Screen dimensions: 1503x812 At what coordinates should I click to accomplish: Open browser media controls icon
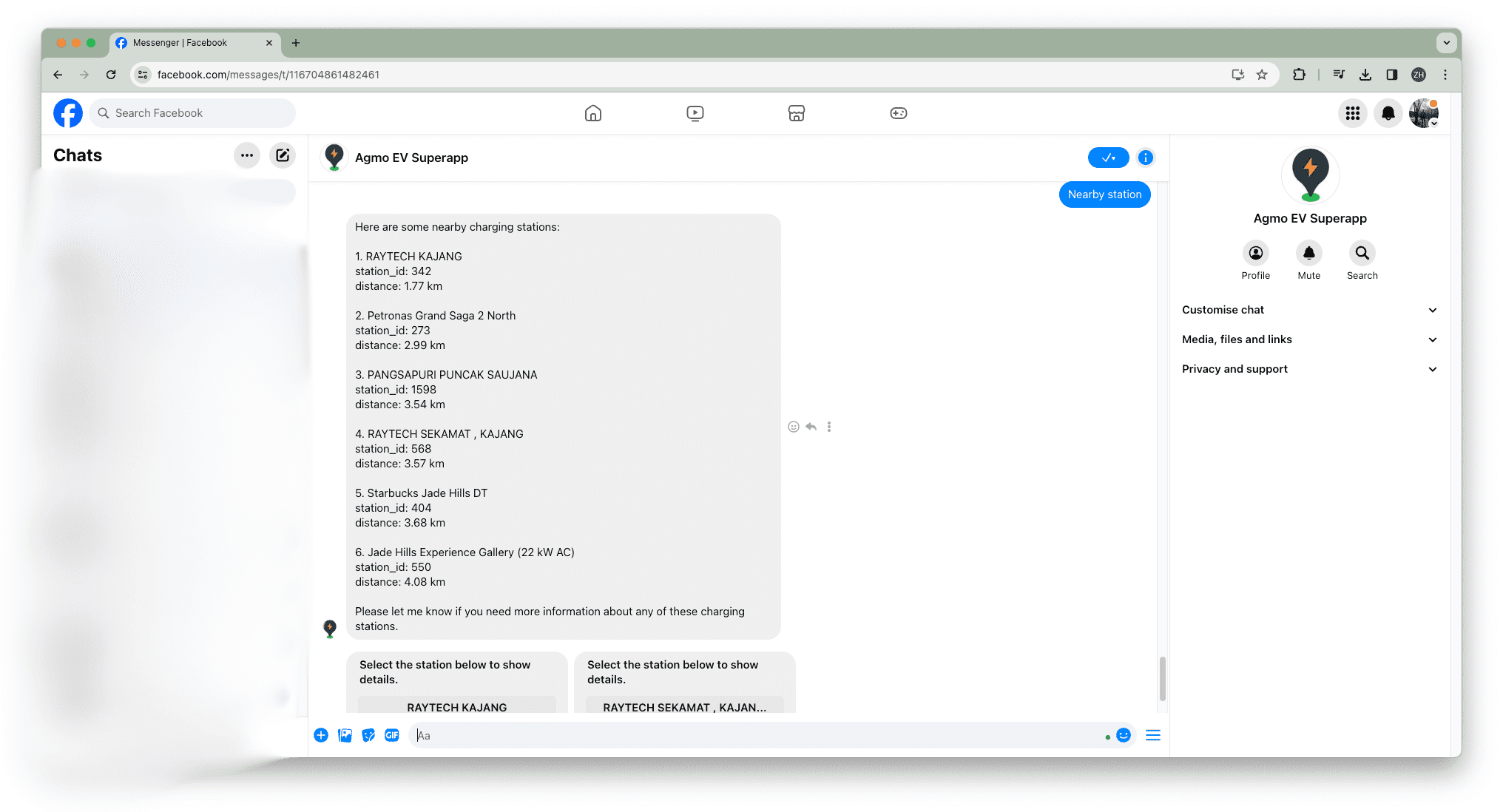(1339, 75)
